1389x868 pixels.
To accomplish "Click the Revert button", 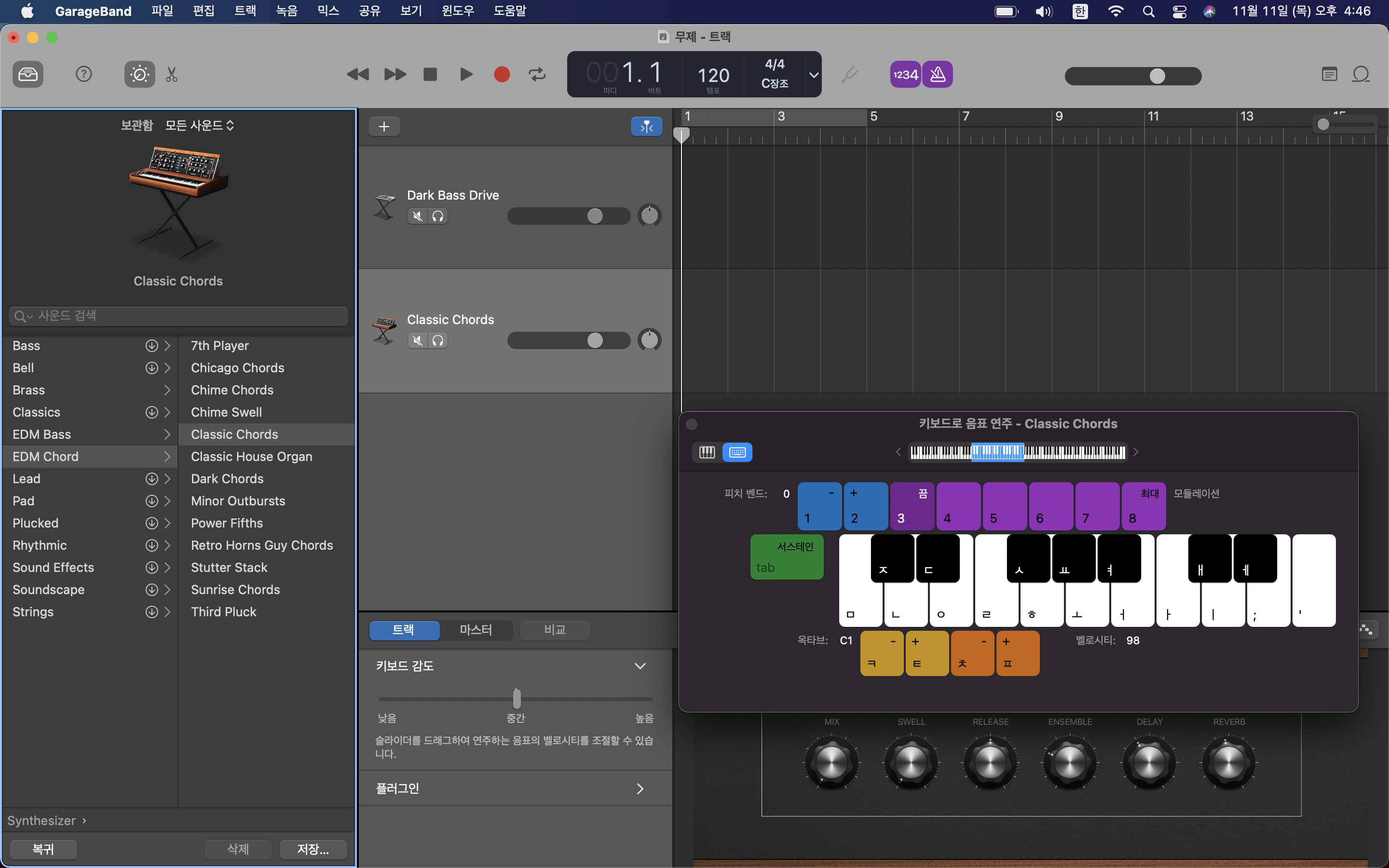I will (x=43, y=849).
